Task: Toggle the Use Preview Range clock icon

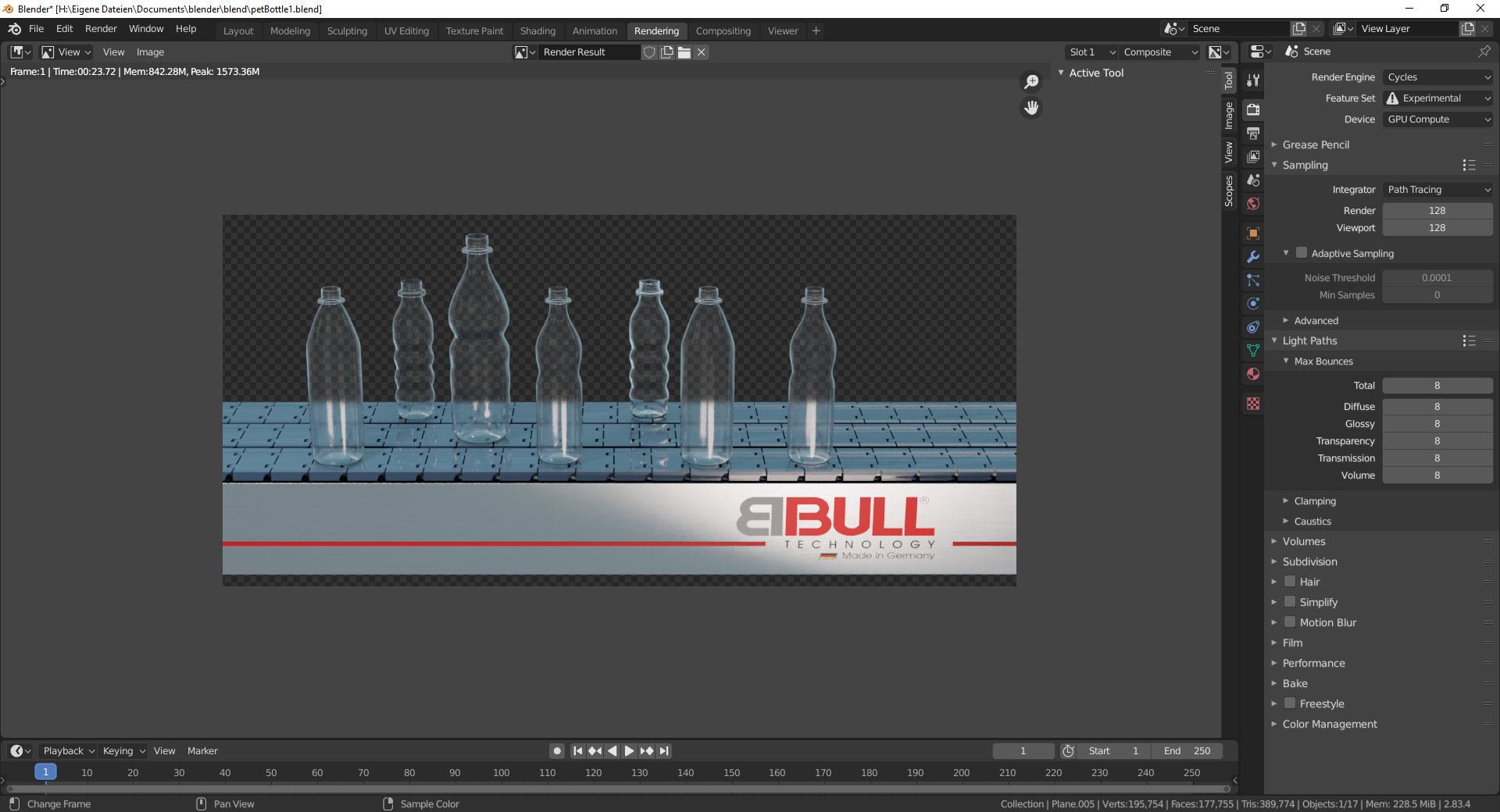Action: click(x=1068, y=751)
